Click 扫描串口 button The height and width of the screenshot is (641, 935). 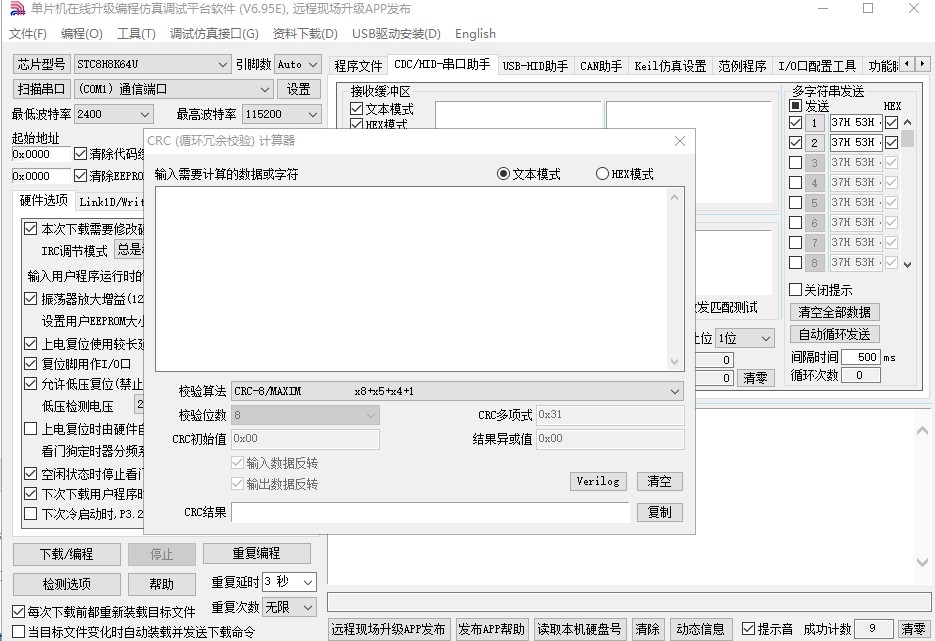(42, 89)
